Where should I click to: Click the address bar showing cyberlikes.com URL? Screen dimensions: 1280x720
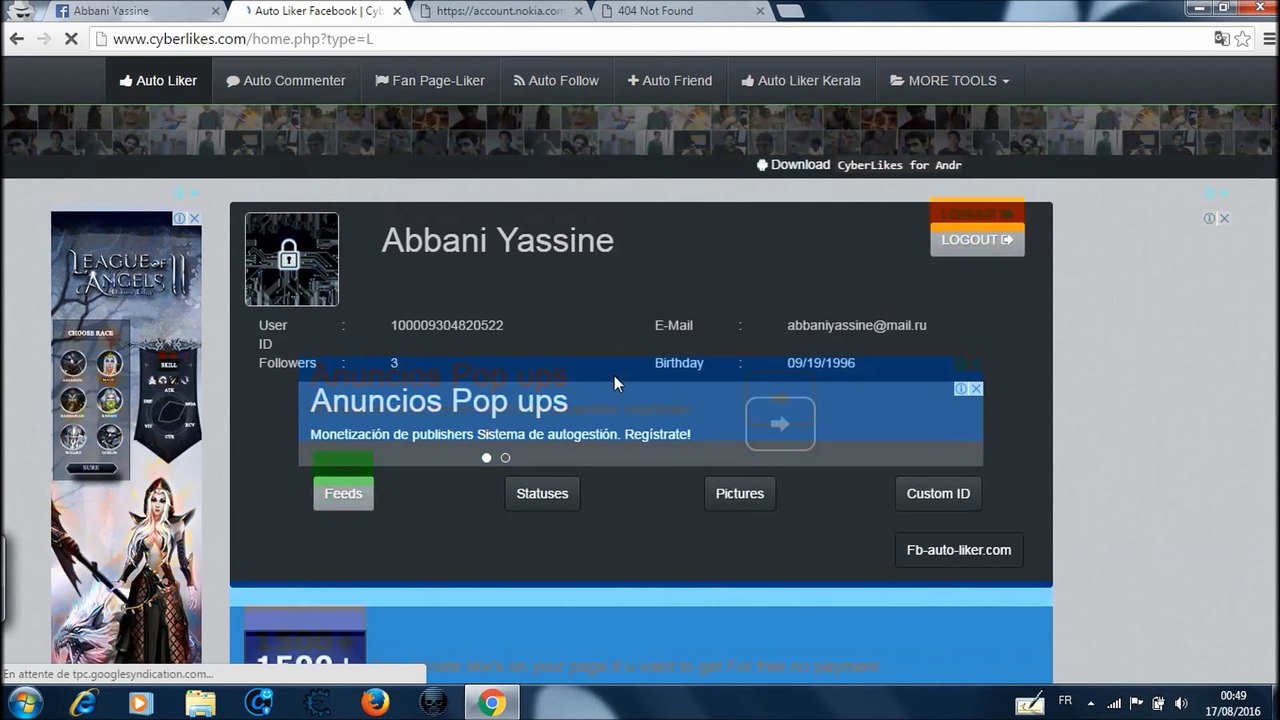coord(650,39)
